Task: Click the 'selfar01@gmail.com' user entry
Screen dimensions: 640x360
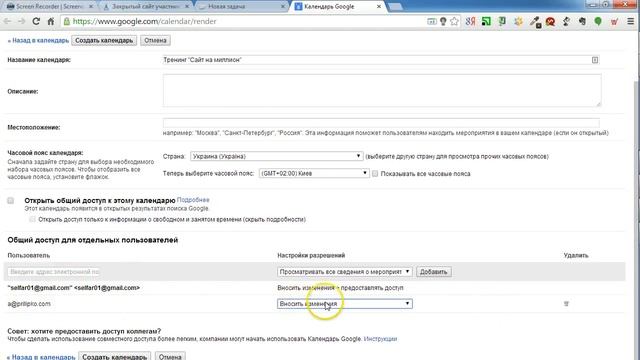Action: pos(73,288)
